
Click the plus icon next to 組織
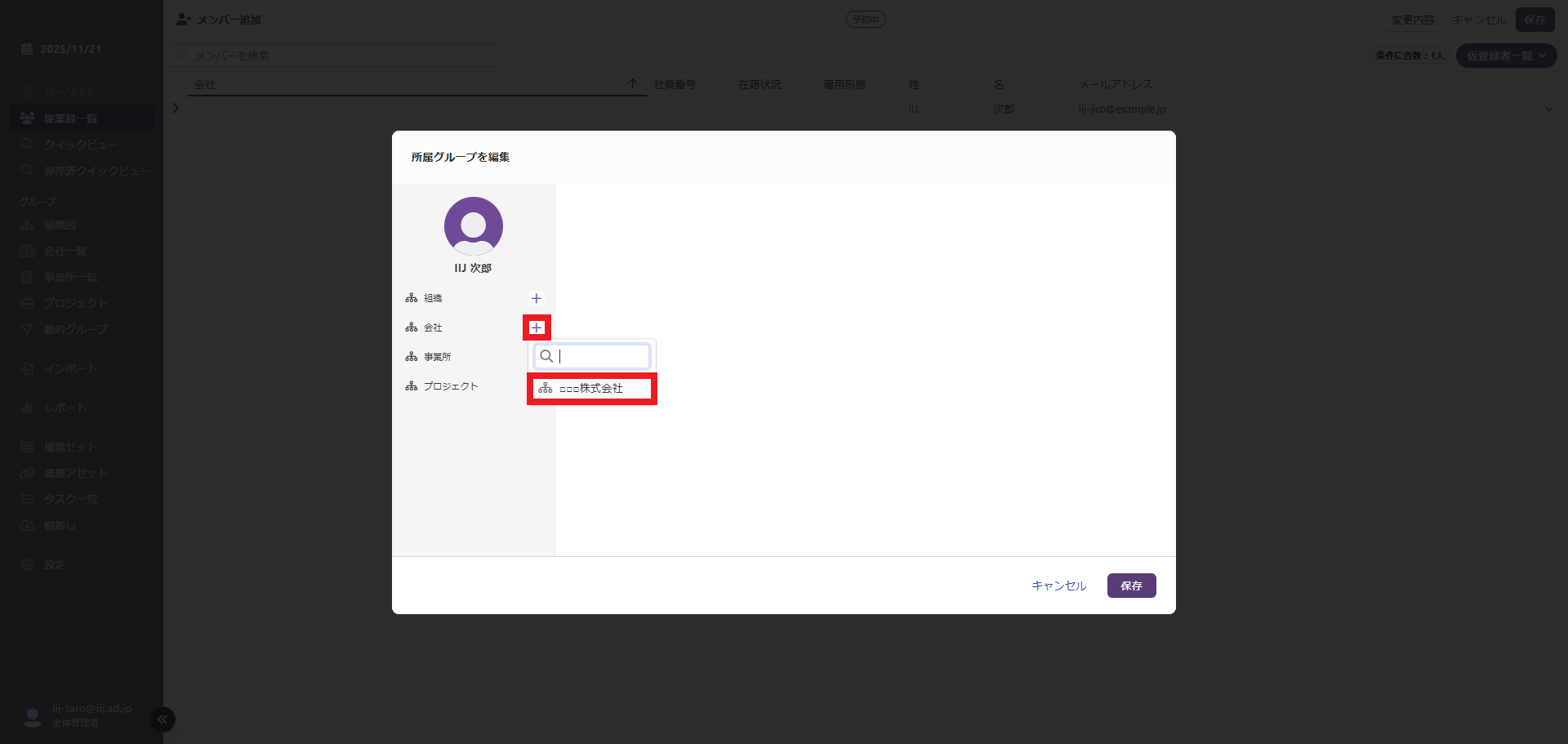click(536, 298)
